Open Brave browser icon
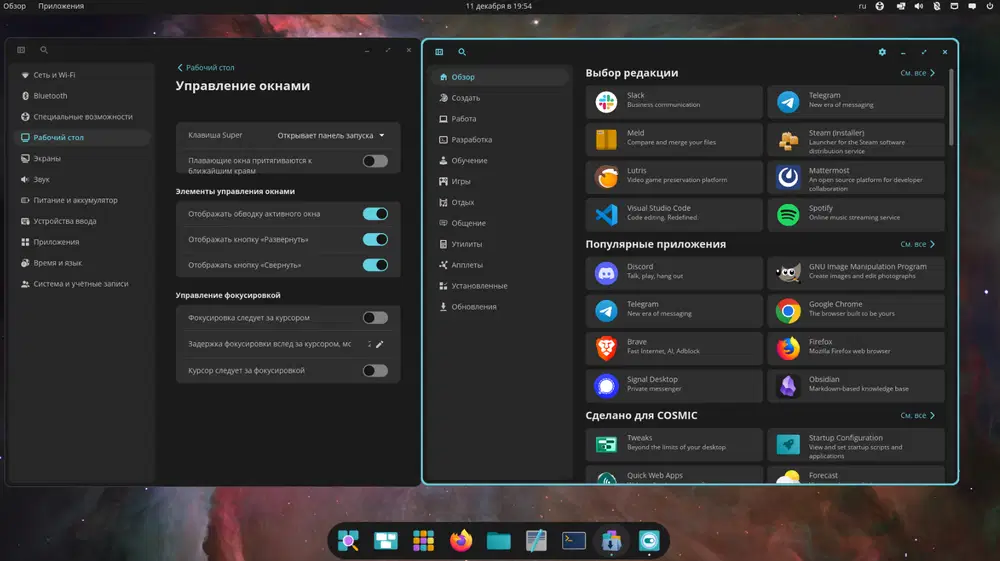The image size is (1000, 561). point(606,348)
